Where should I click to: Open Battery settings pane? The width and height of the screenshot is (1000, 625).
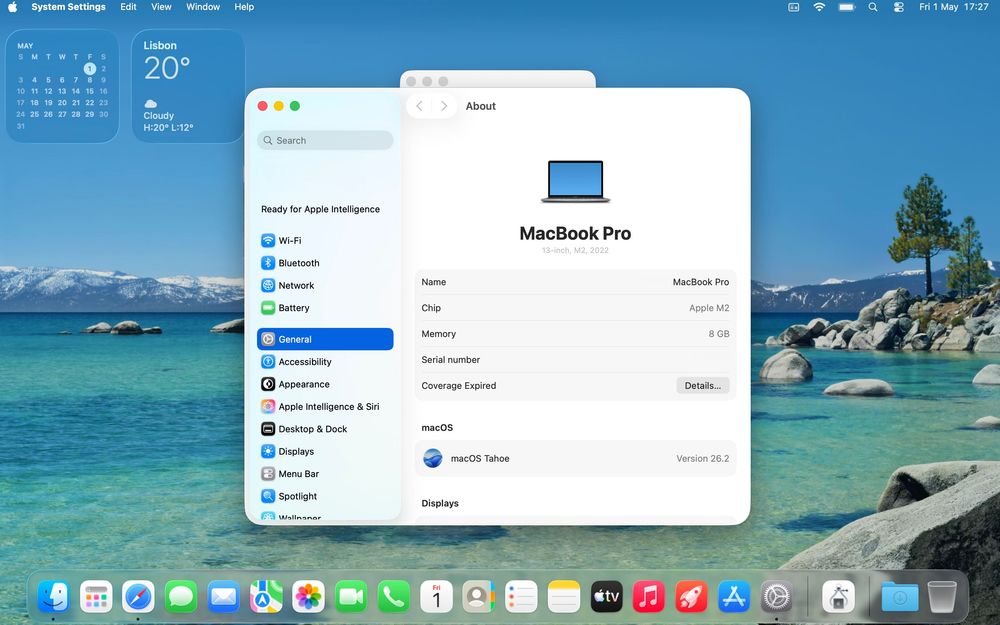pyautogui.click(x=325, y=307)
